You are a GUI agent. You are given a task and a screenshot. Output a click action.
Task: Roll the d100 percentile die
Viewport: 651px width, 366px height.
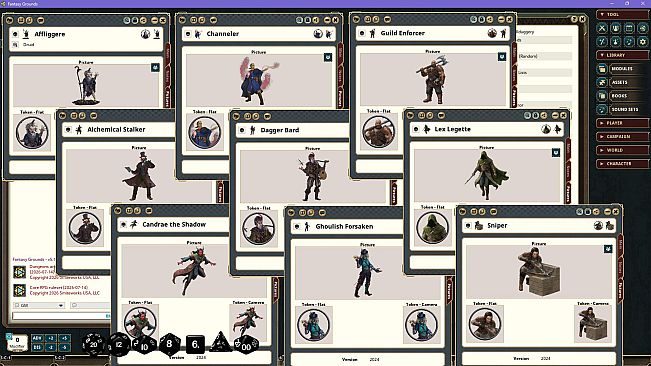(246, 344)
